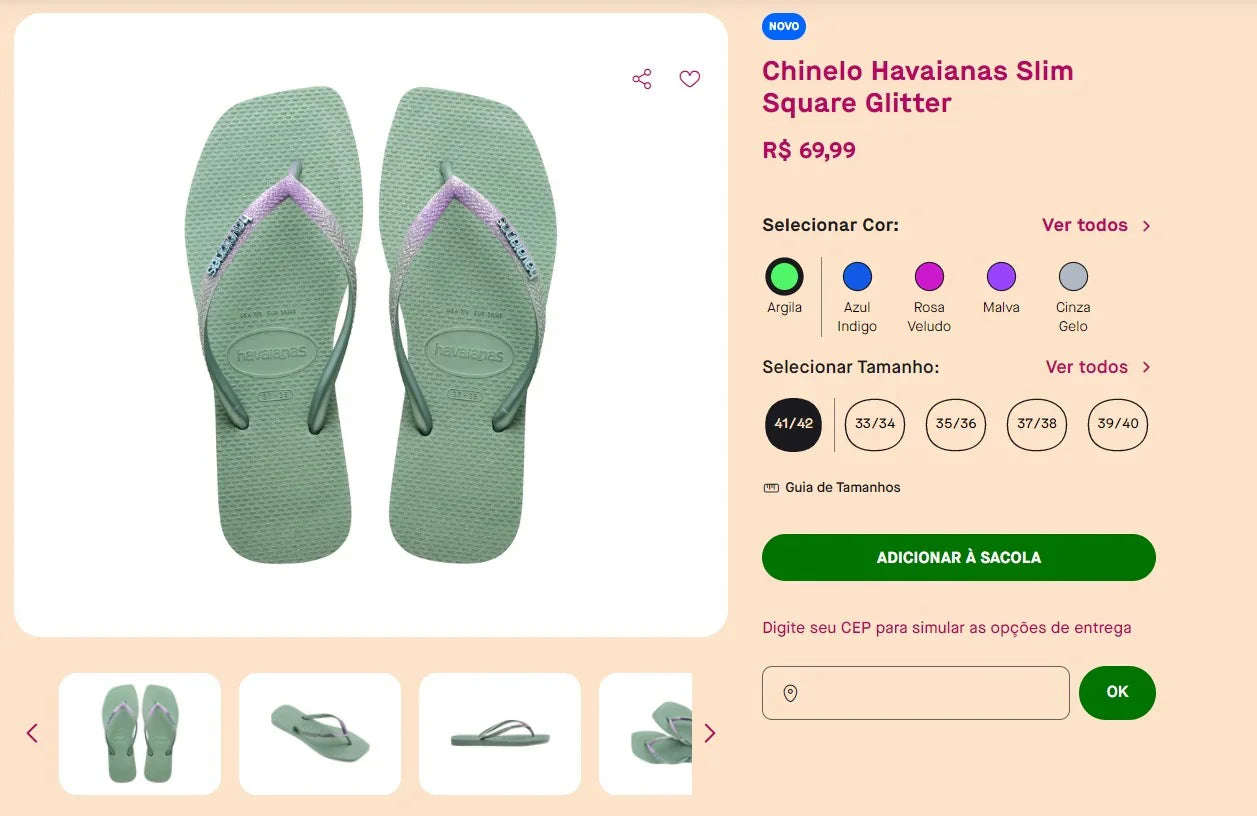Open all available sizes with 'Ver todos'

tap(1086, 367)
